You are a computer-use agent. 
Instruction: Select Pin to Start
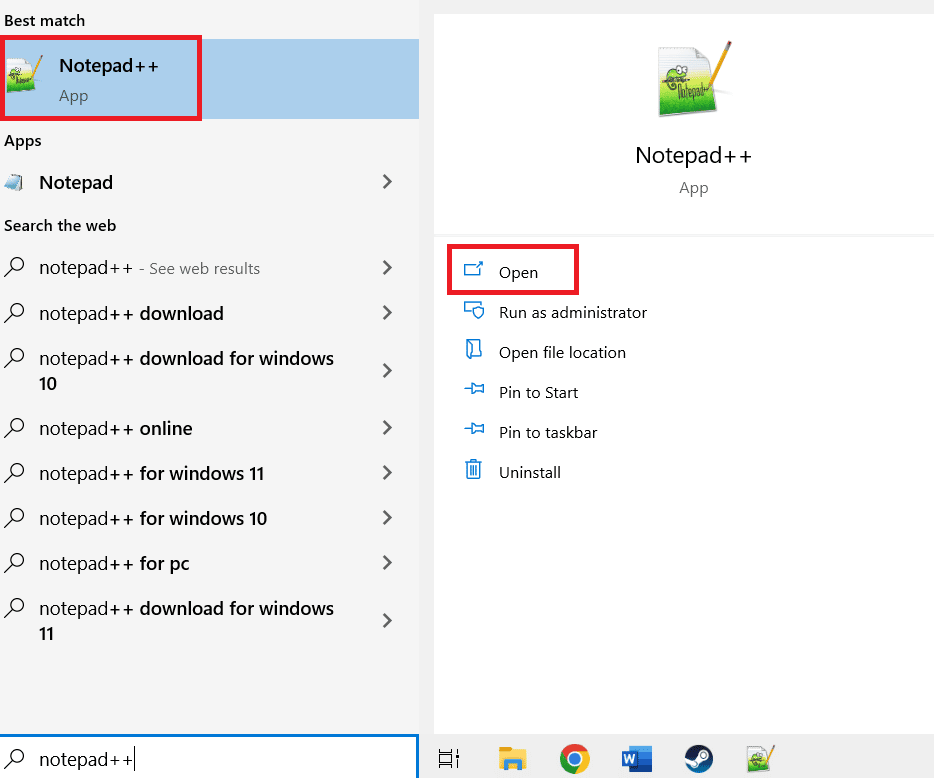(538, 392)
